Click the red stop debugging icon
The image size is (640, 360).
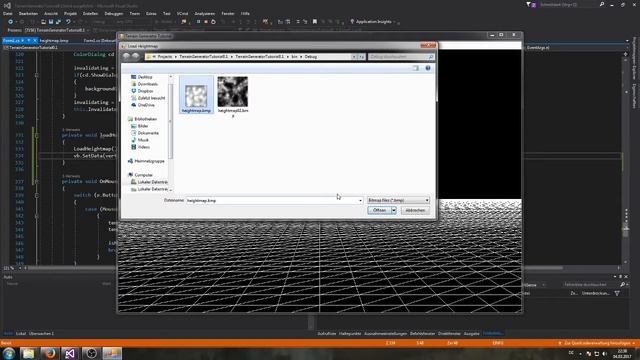(x=206, y=22)
